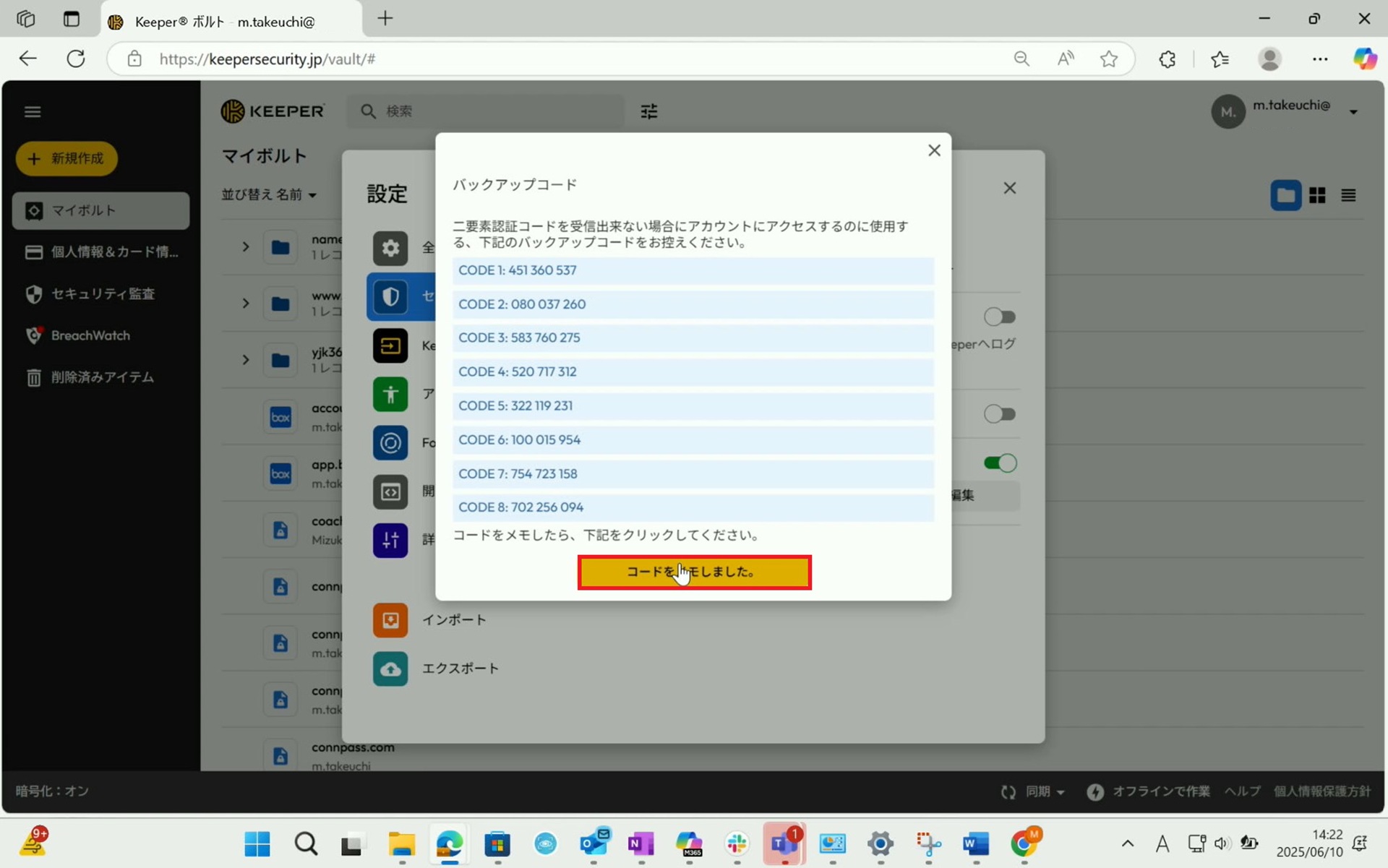
Task: Open the 並び替え 名前 sort dropdown
Action: point(269,194)
